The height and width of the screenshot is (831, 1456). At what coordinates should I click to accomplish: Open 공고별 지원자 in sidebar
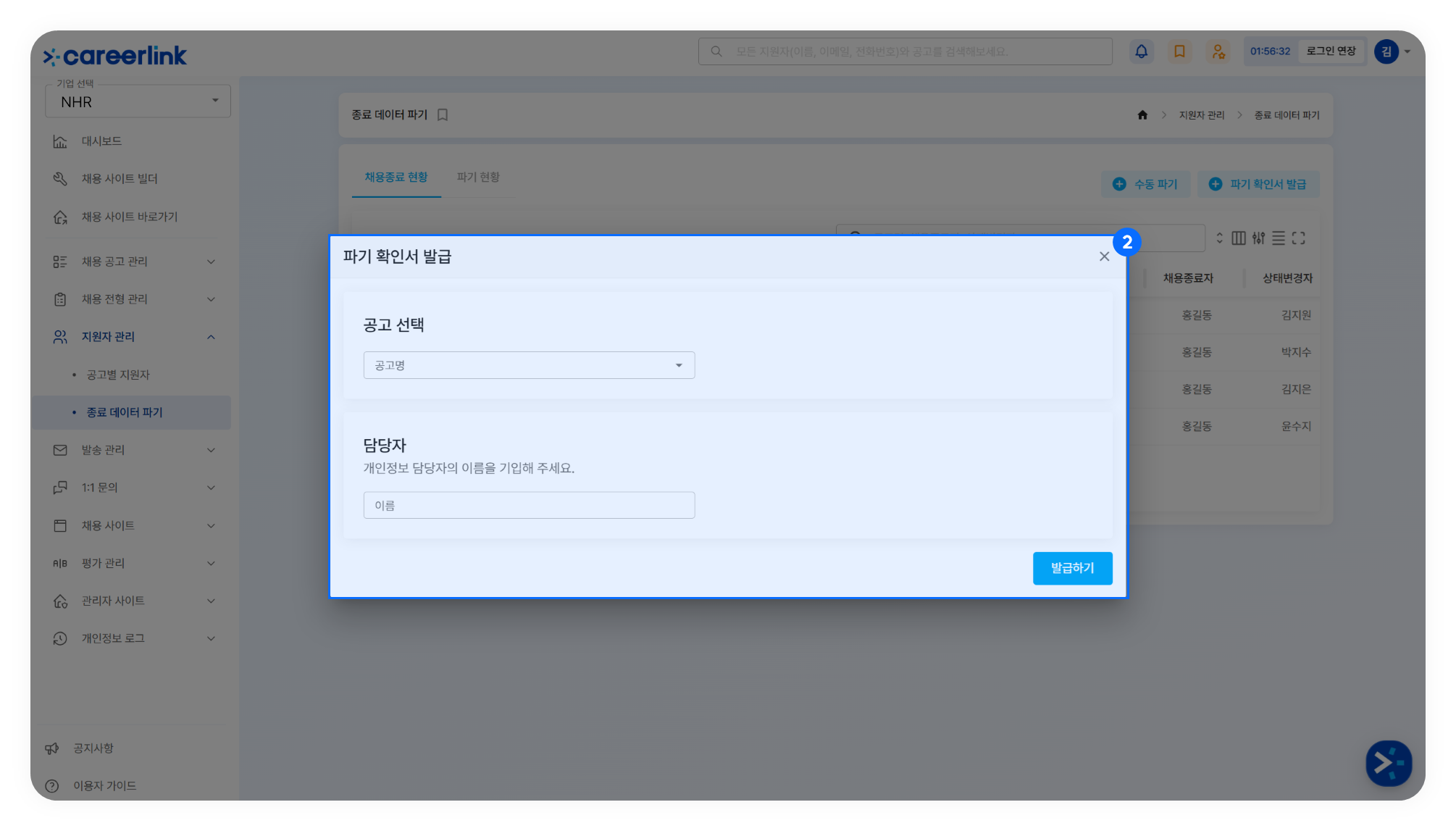pyautogui.click(x=118, y=375)
